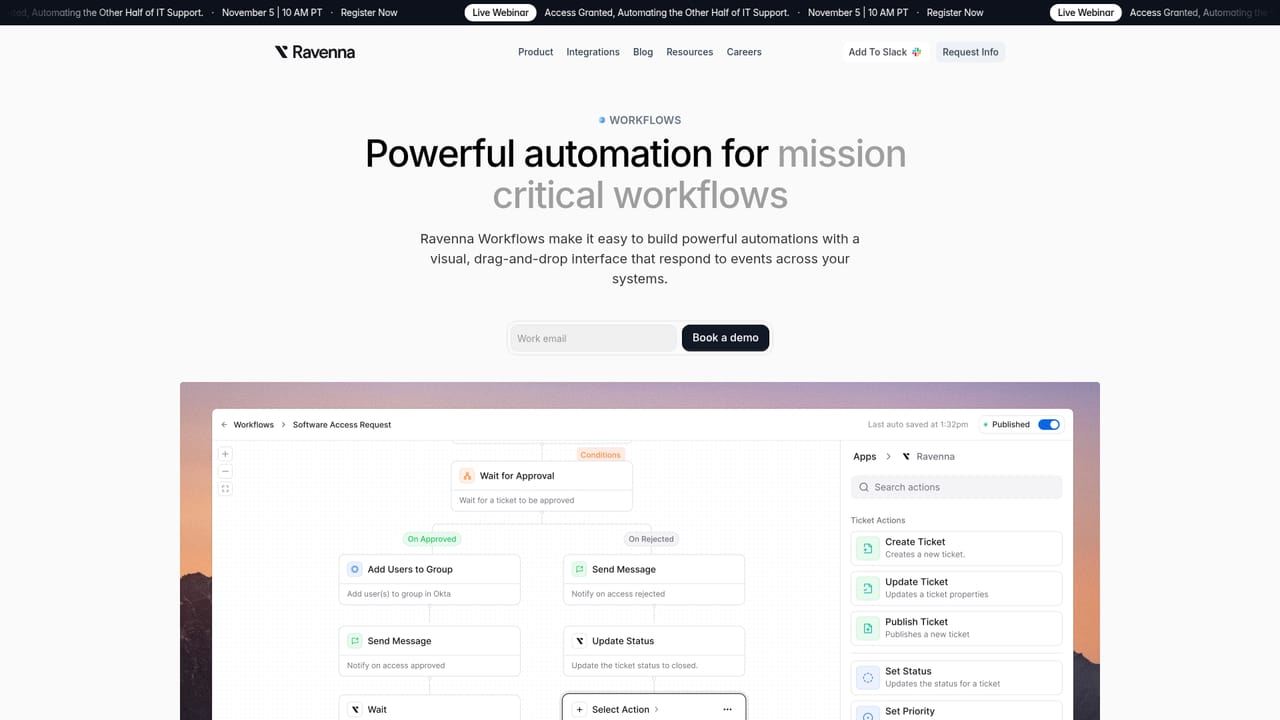Click "Update the ticket status to closed." text
1280x720 pixels.
point(635,666)
